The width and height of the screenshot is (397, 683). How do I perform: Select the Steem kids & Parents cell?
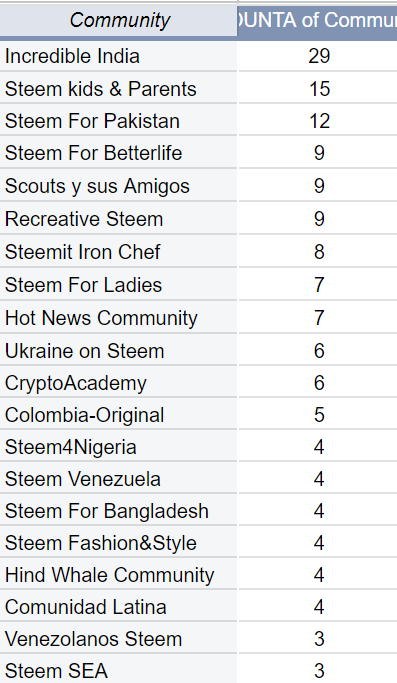tap(119, 89)
